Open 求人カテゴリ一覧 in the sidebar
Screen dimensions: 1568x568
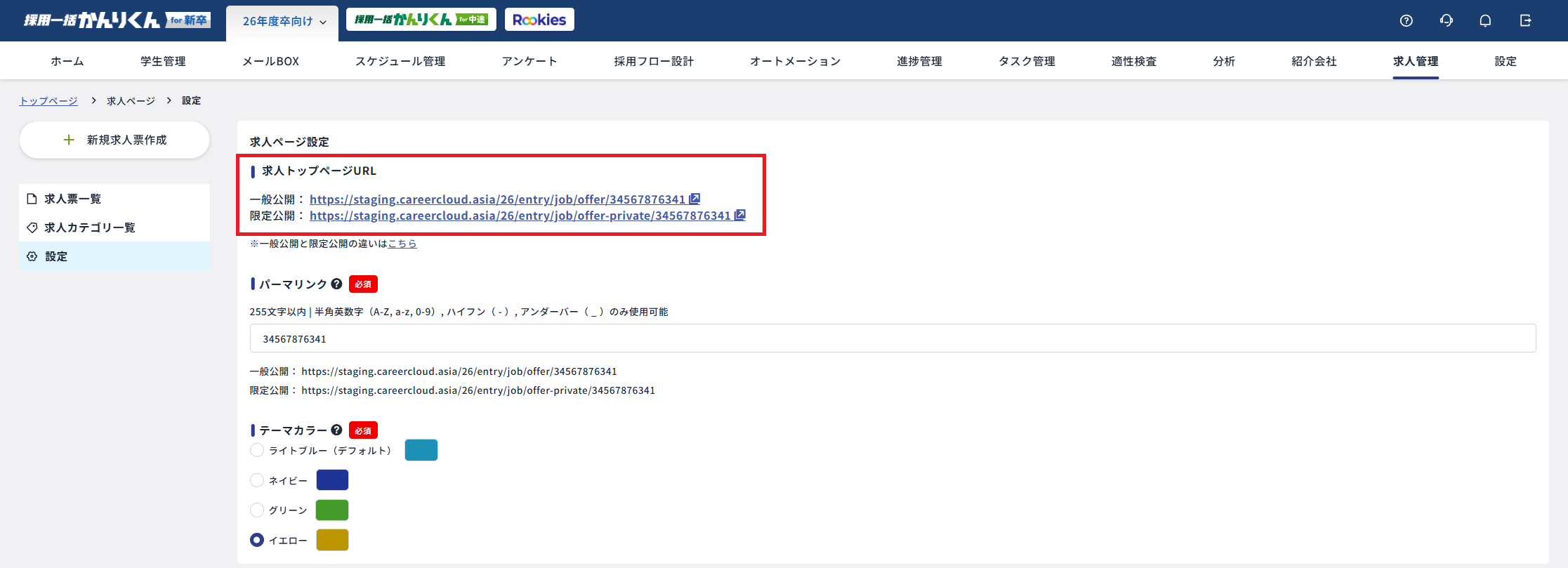tap(89, 227)
